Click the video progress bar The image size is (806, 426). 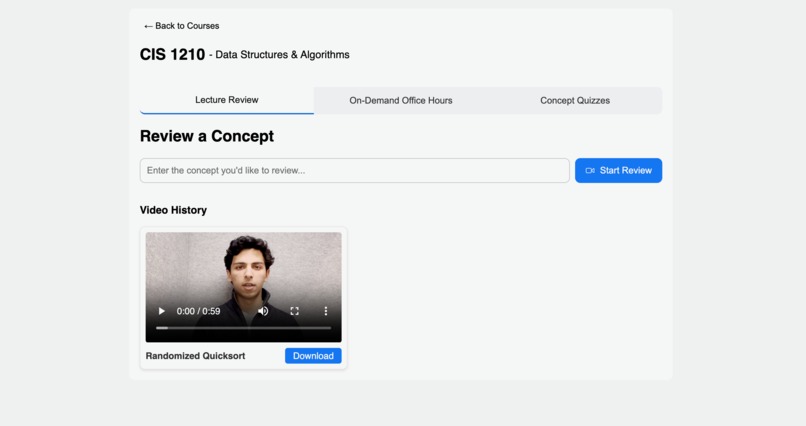coord(244,328)
